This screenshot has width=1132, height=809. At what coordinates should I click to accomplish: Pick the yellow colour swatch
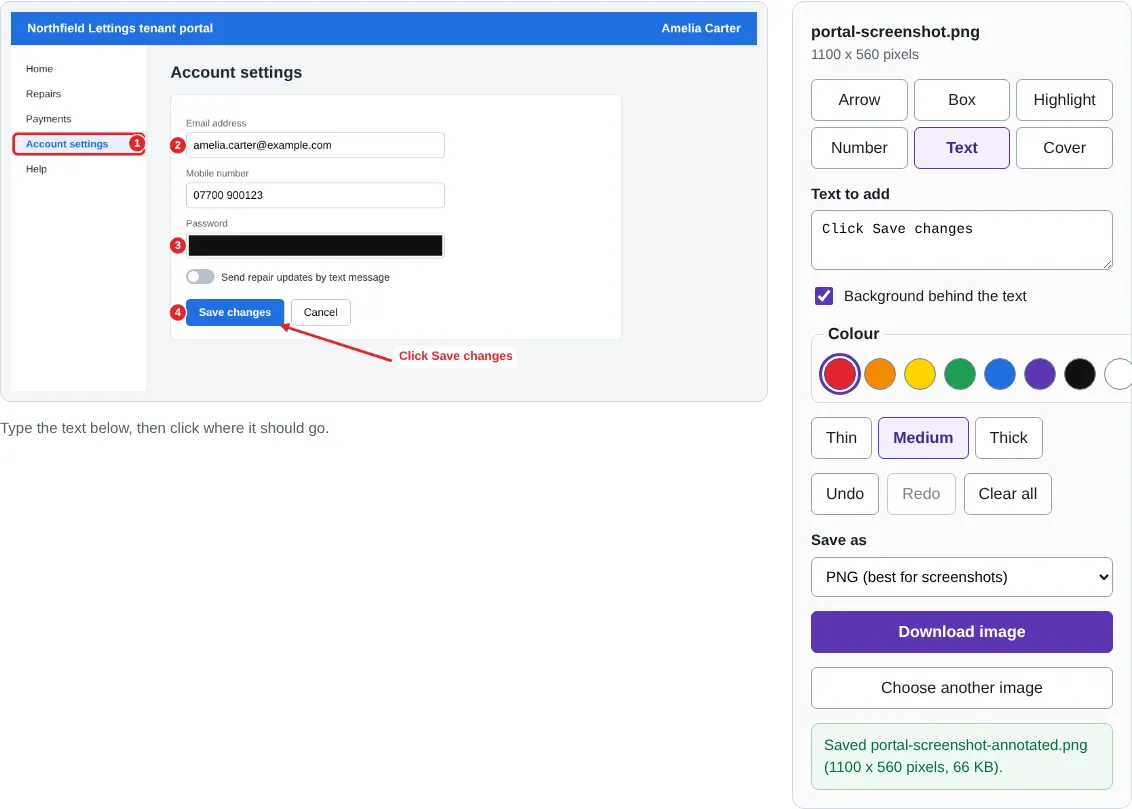pyautogui.click(x=920, y=374)
